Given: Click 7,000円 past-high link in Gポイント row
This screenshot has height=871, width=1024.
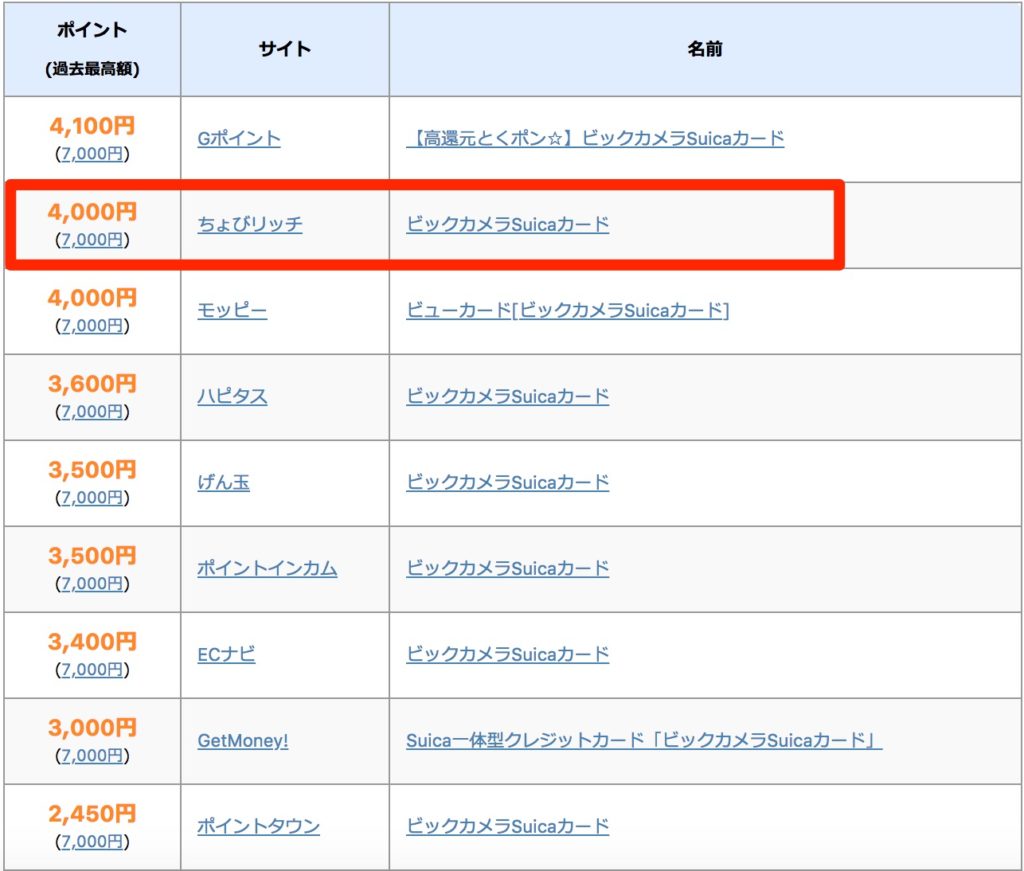Looking at the screenshot, I should [92, 154].
